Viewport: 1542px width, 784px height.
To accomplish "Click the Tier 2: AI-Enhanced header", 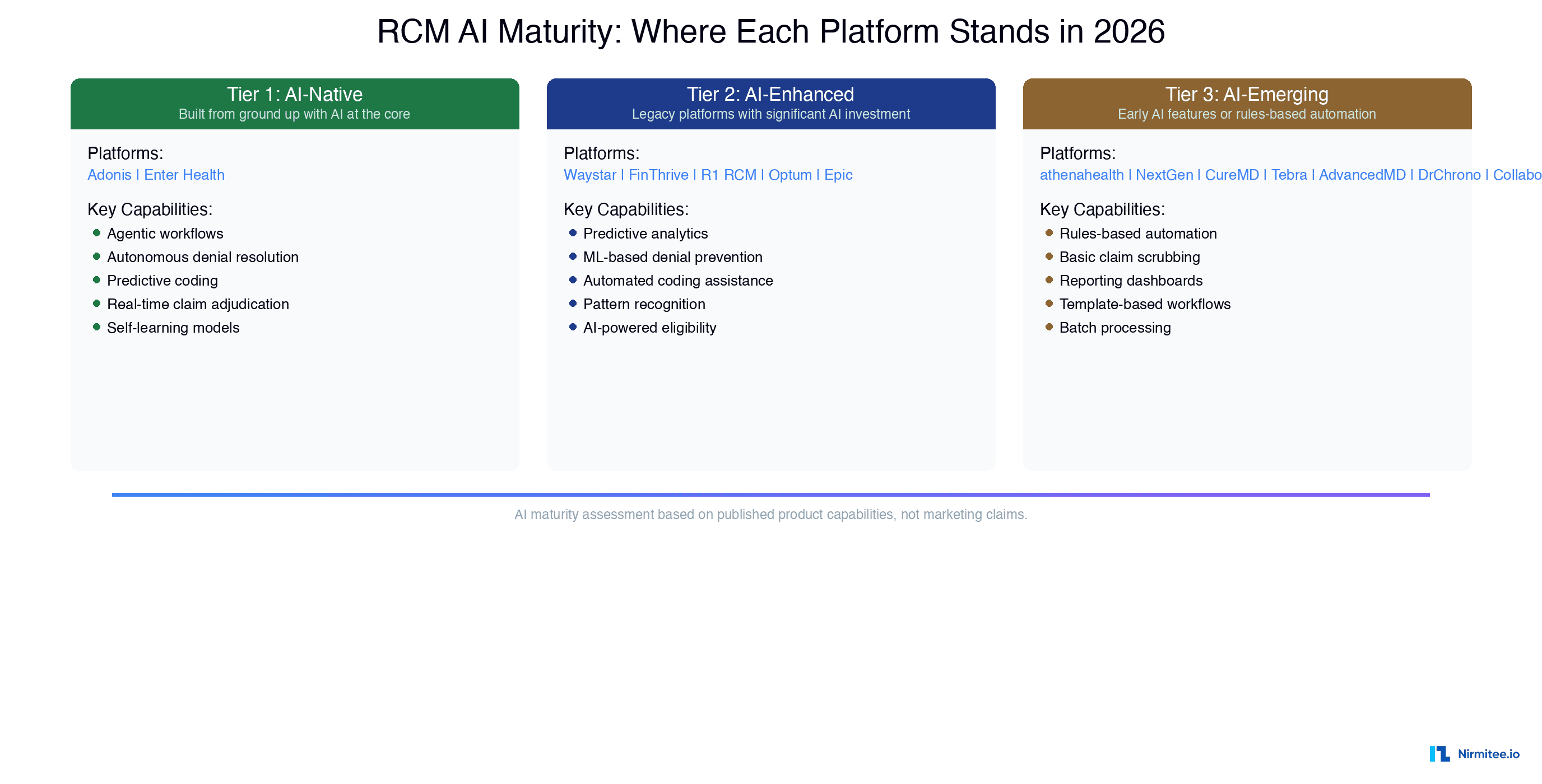I will [x=770, y=95].
